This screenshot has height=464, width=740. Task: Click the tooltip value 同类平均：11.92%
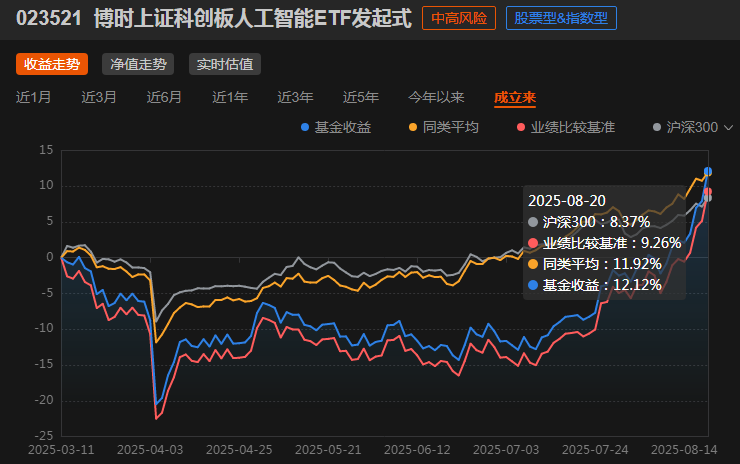click(x=595, y=264)
